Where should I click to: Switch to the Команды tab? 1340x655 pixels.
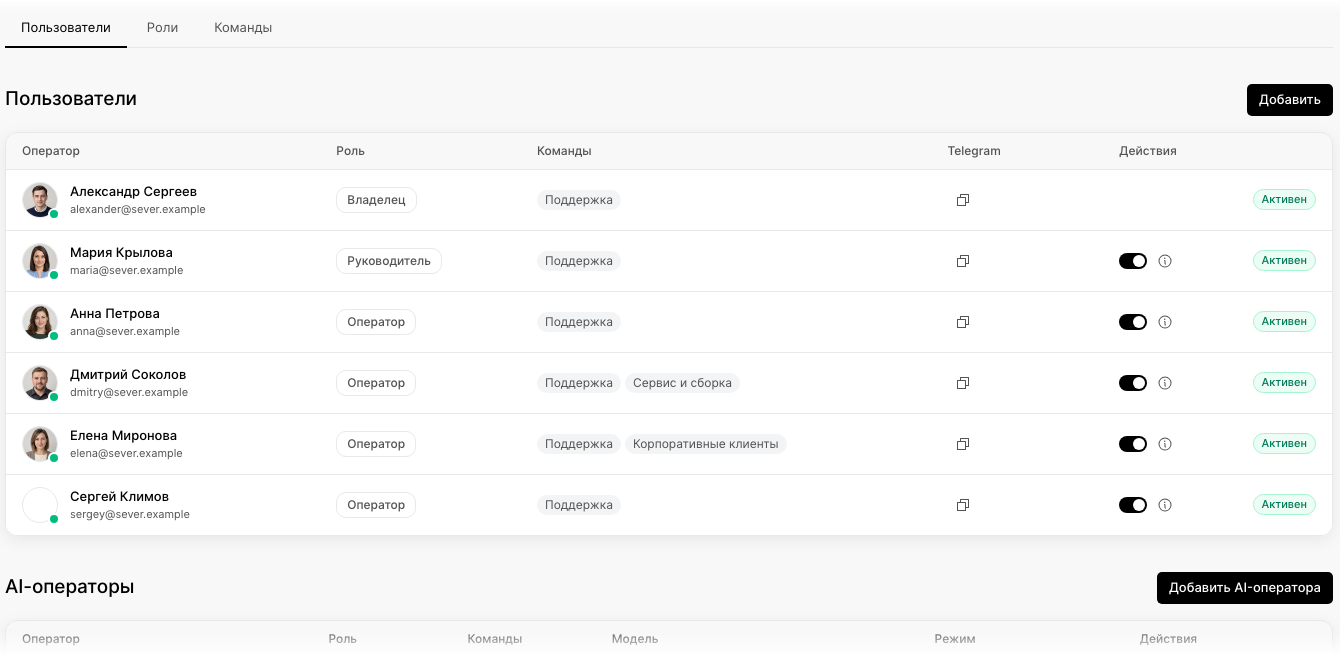(x=243, y=28)
